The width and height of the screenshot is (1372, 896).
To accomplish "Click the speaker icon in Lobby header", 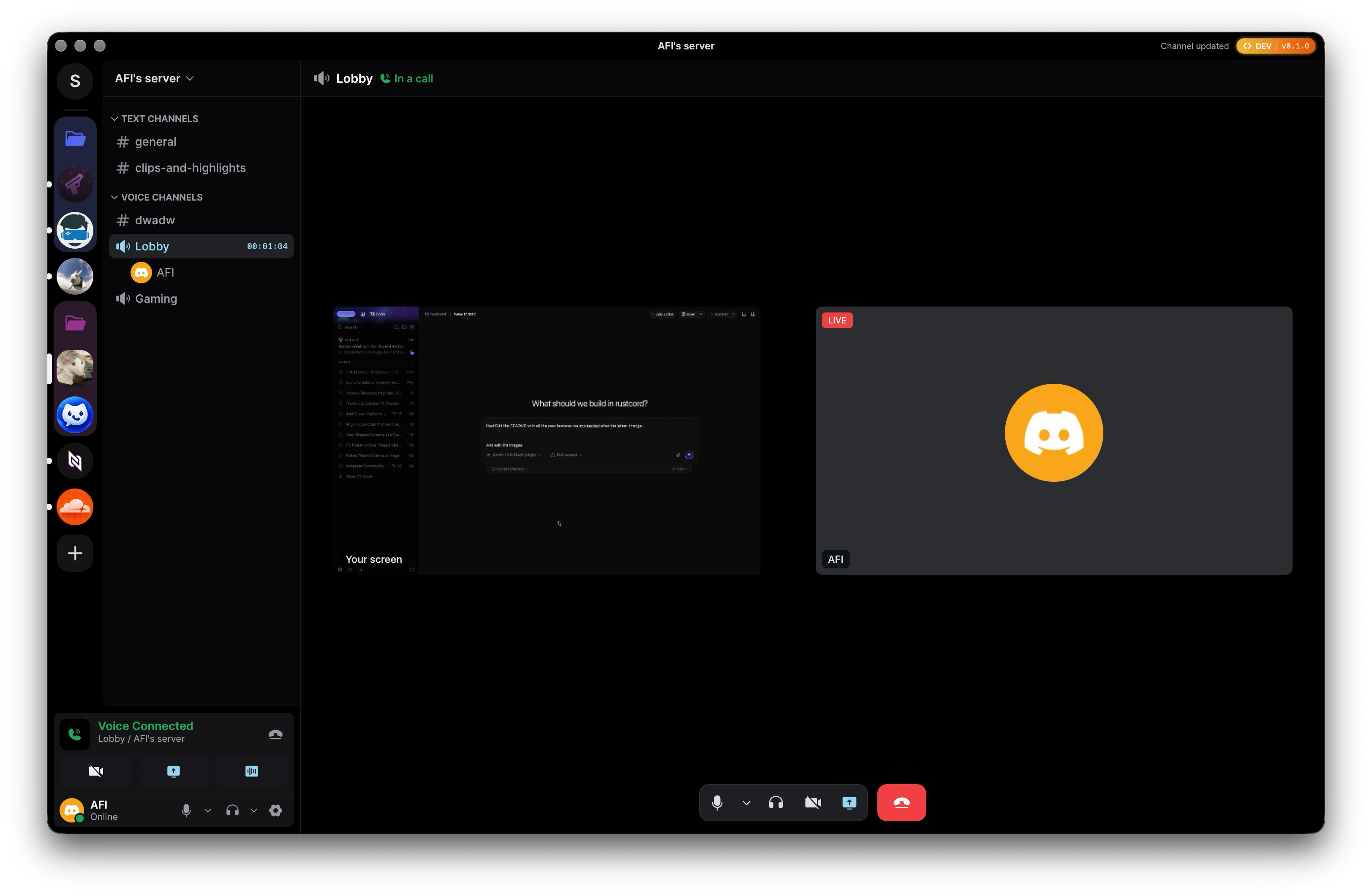I will click(322, 79).
